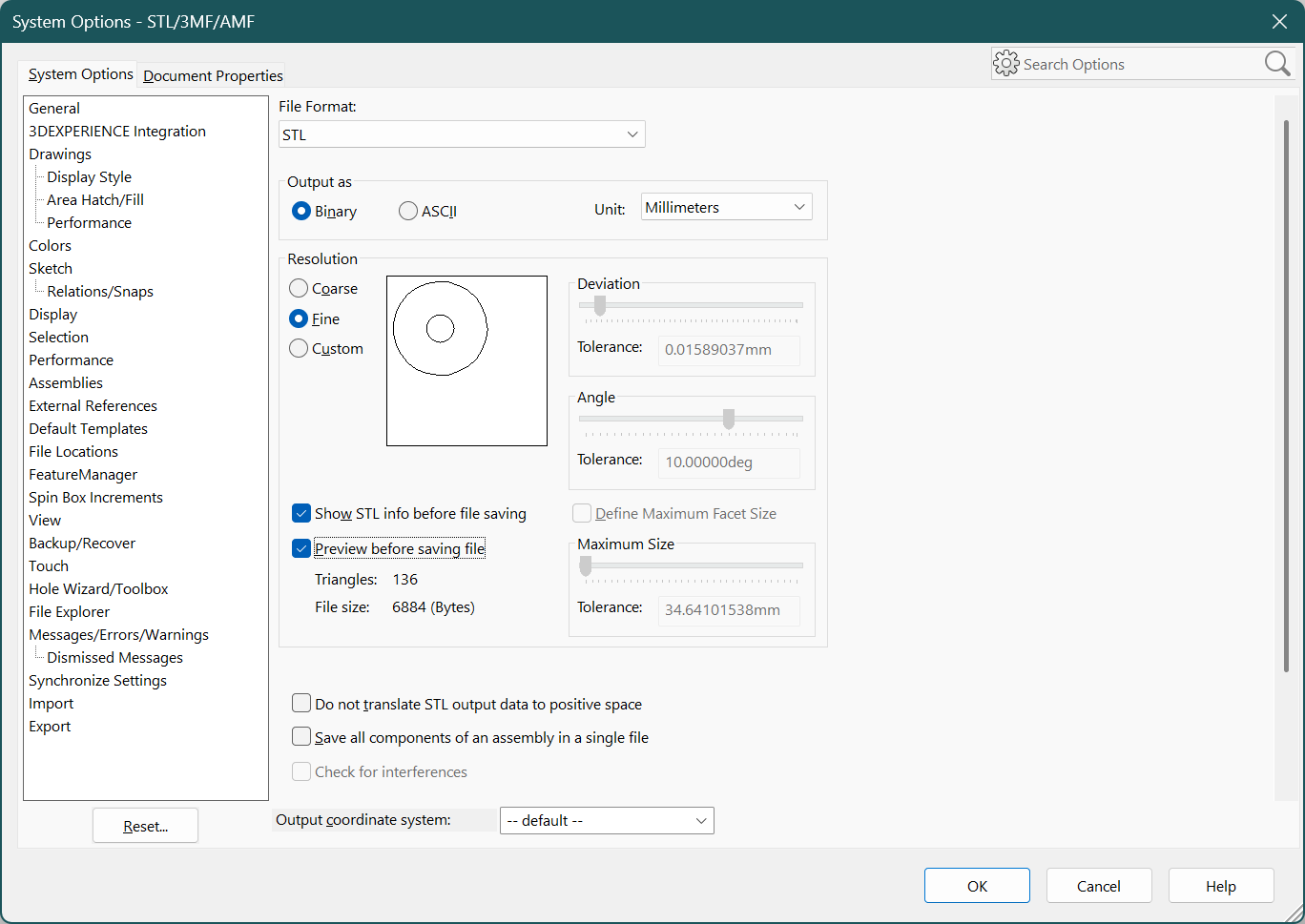Click the gear icon in Search Options
1305x924 pixels.
(1006, 64)
